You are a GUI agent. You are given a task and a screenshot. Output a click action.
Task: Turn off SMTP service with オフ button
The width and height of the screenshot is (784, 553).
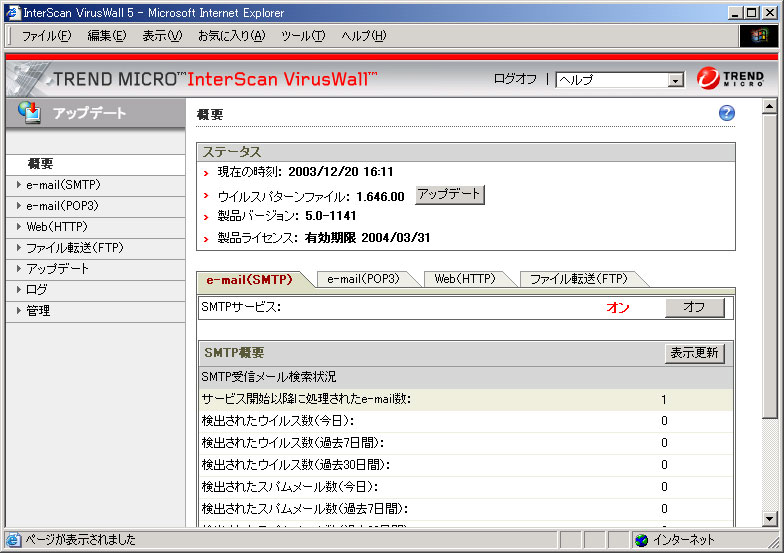(694, 308)
